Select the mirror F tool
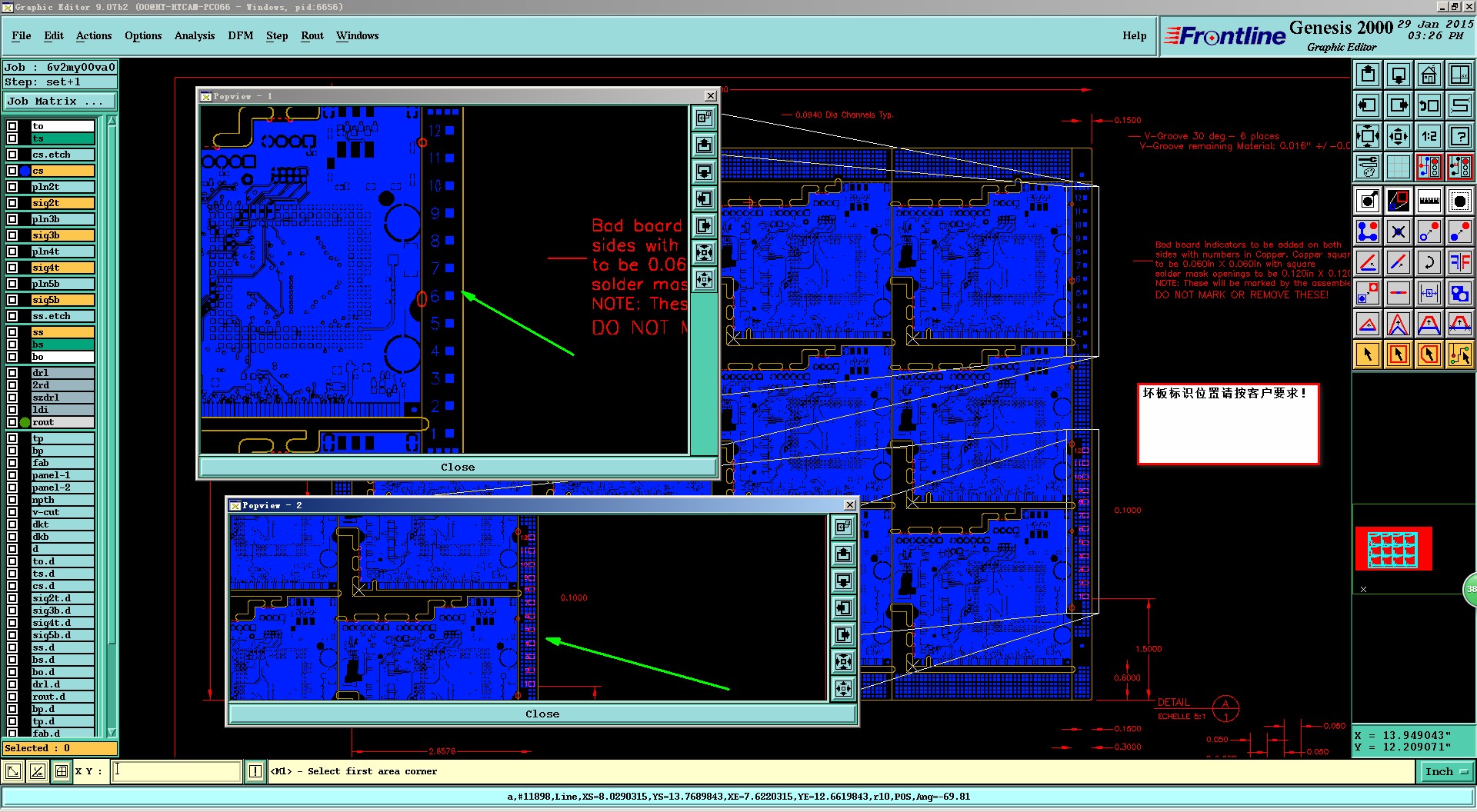The height and width of the screenshot is (812, 1477). coord(1460,262)
